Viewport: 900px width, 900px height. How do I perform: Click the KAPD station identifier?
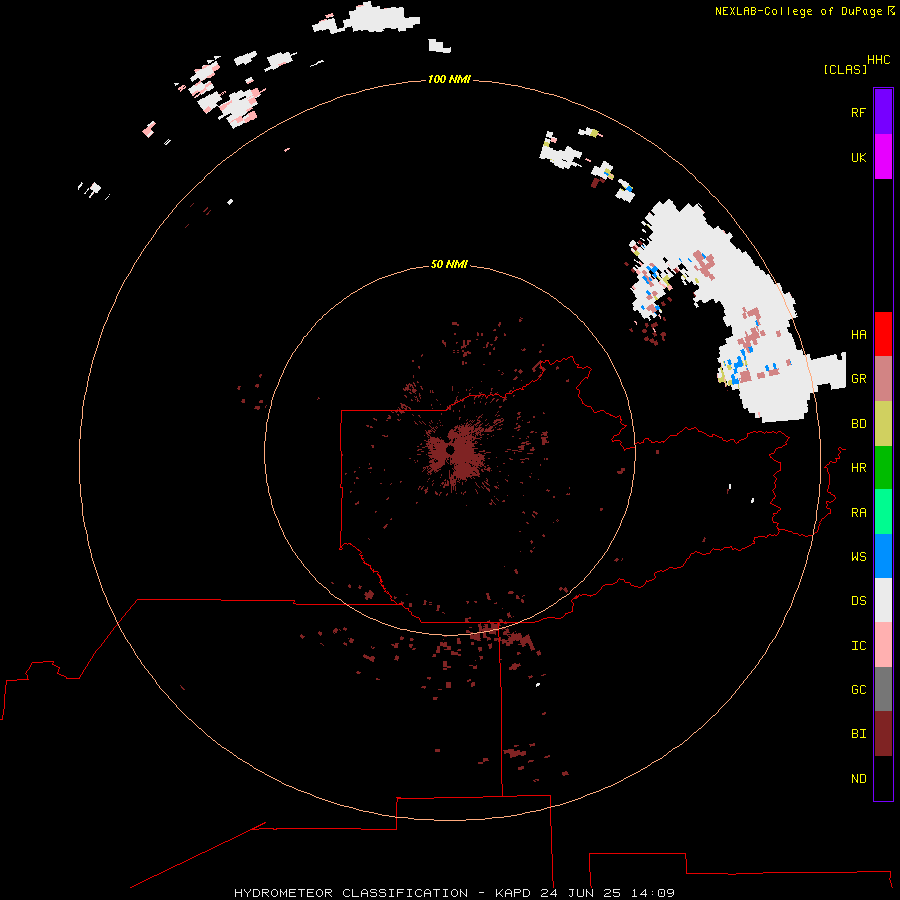514,893
